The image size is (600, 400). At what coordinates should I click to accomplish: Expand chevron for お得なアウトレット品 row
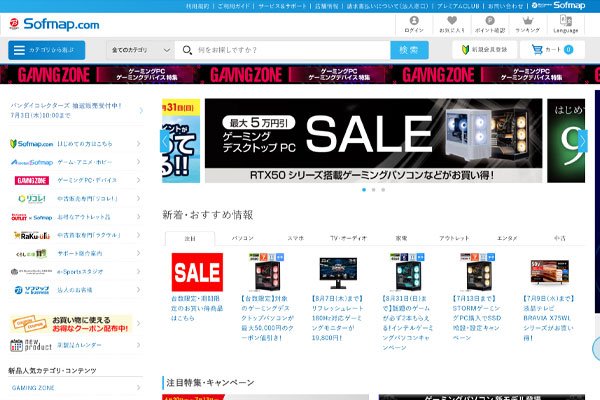[x=139, y=217]
